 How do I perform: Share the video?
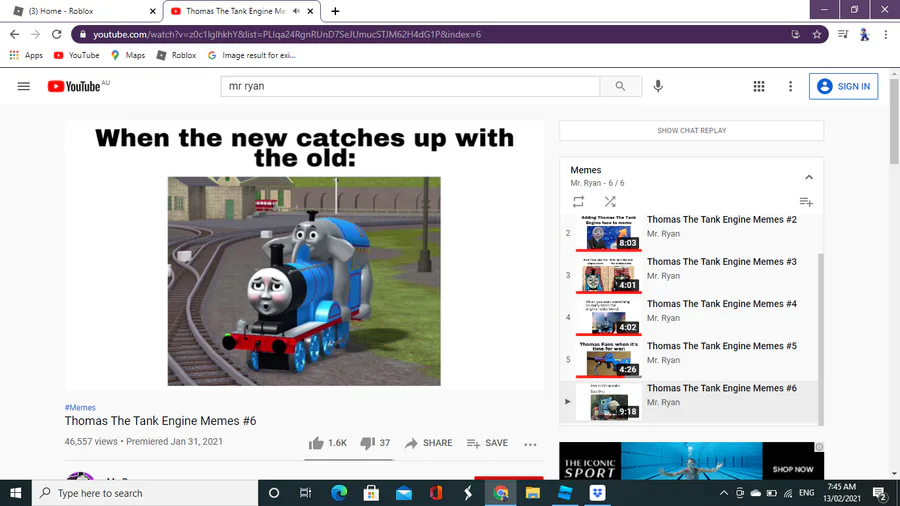click(428, 443)
